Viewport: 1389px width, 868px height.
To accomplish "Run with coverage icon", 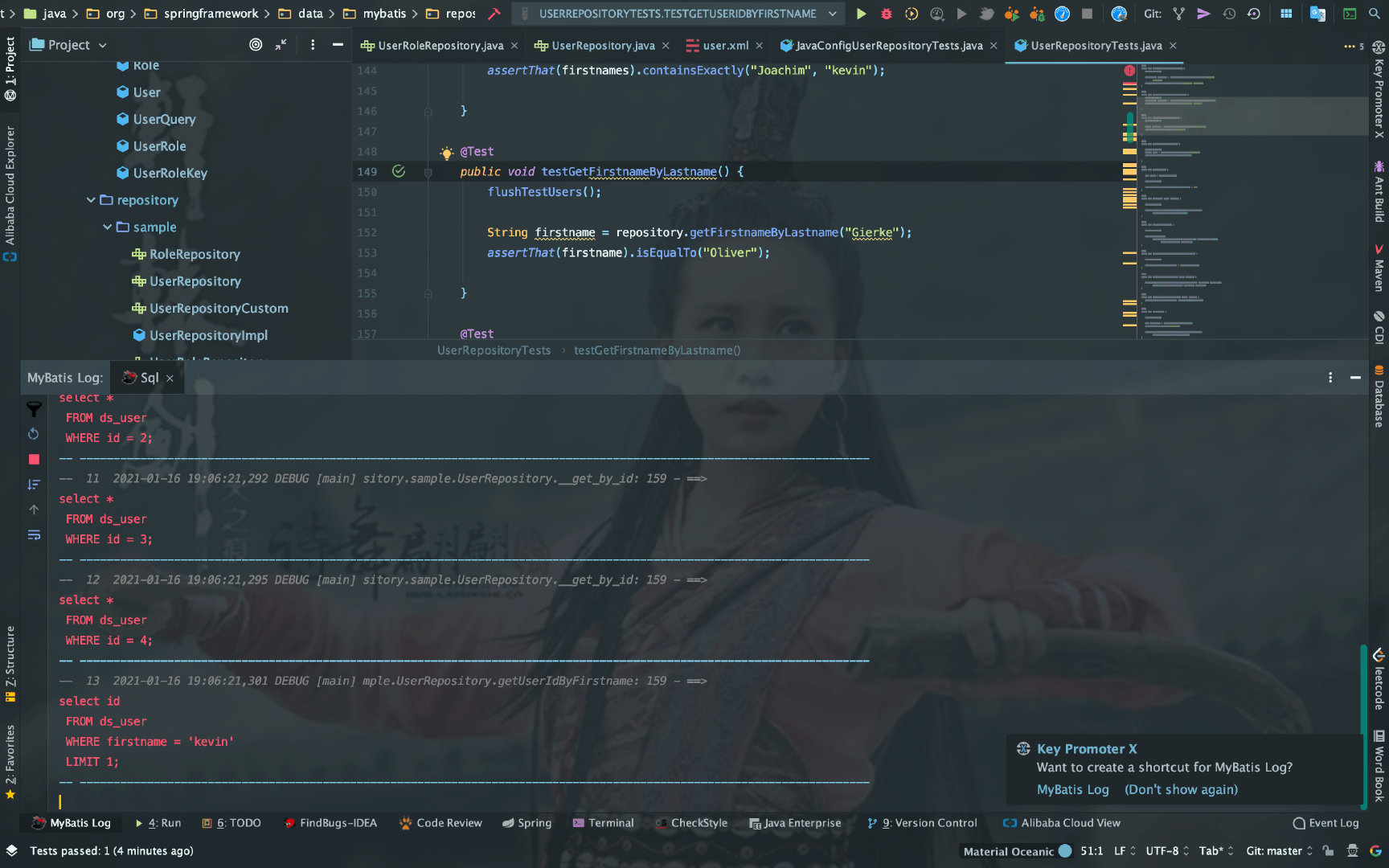I will pos(912,14).
